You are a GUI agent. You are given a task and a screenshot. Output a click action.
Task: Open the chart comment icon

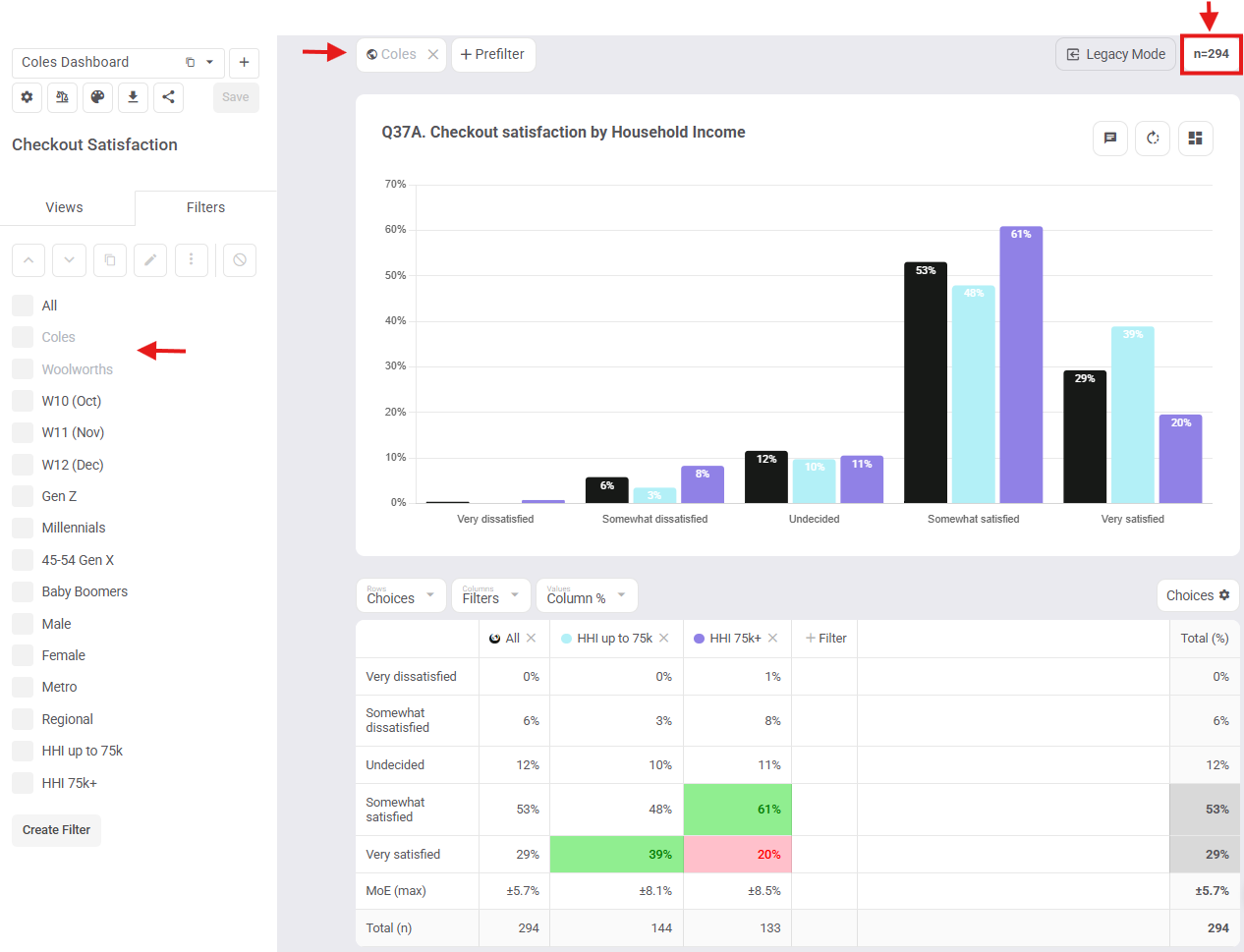1109,139
